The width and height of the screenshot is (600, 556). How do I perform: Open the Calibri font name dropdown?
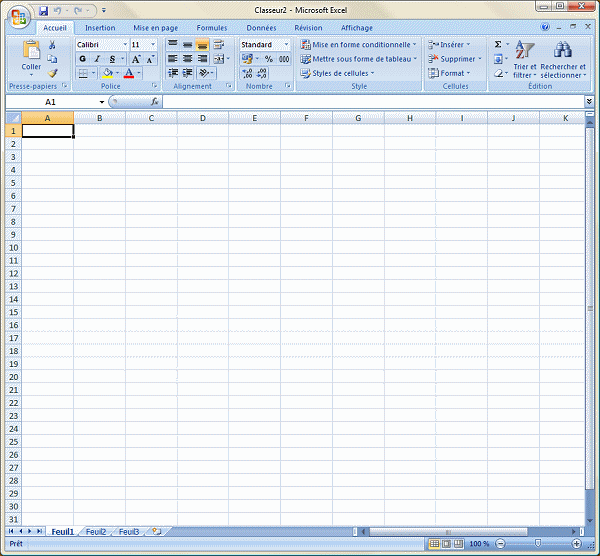(125, 45)
